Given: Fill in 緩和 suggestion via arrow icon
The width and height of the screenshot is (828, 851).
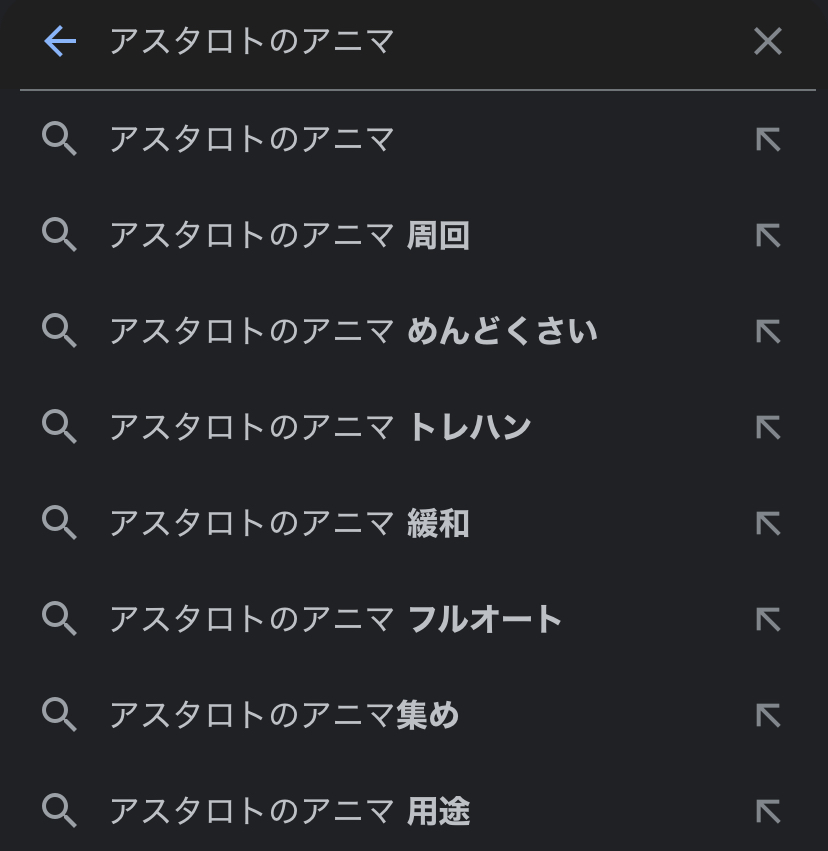Looking at the screenshot, I should (x=767, y=524).
